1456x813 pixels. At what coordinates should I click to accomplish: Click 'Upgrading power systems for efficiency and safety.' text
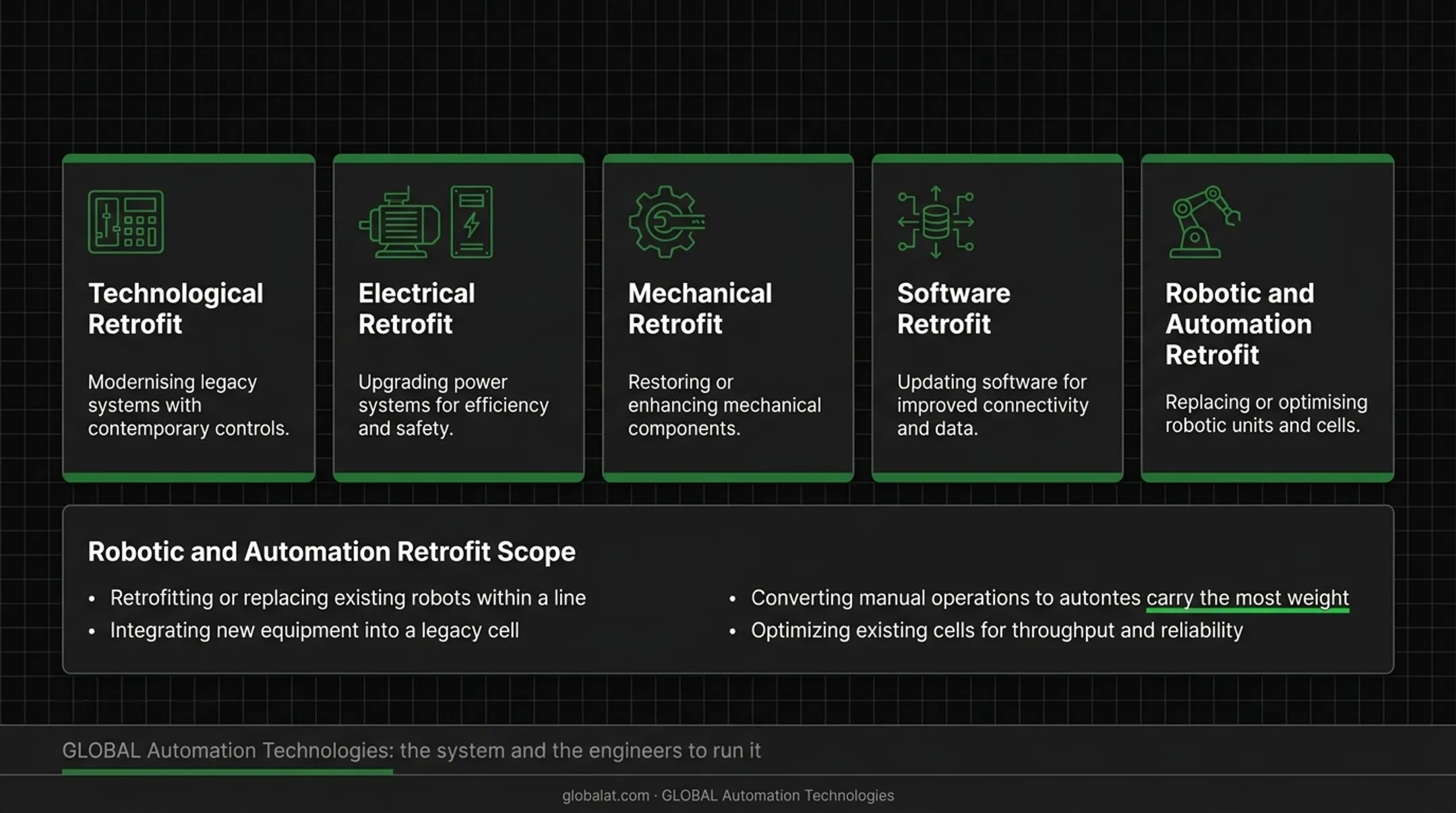pyautogui.click(x=453, y=405)
